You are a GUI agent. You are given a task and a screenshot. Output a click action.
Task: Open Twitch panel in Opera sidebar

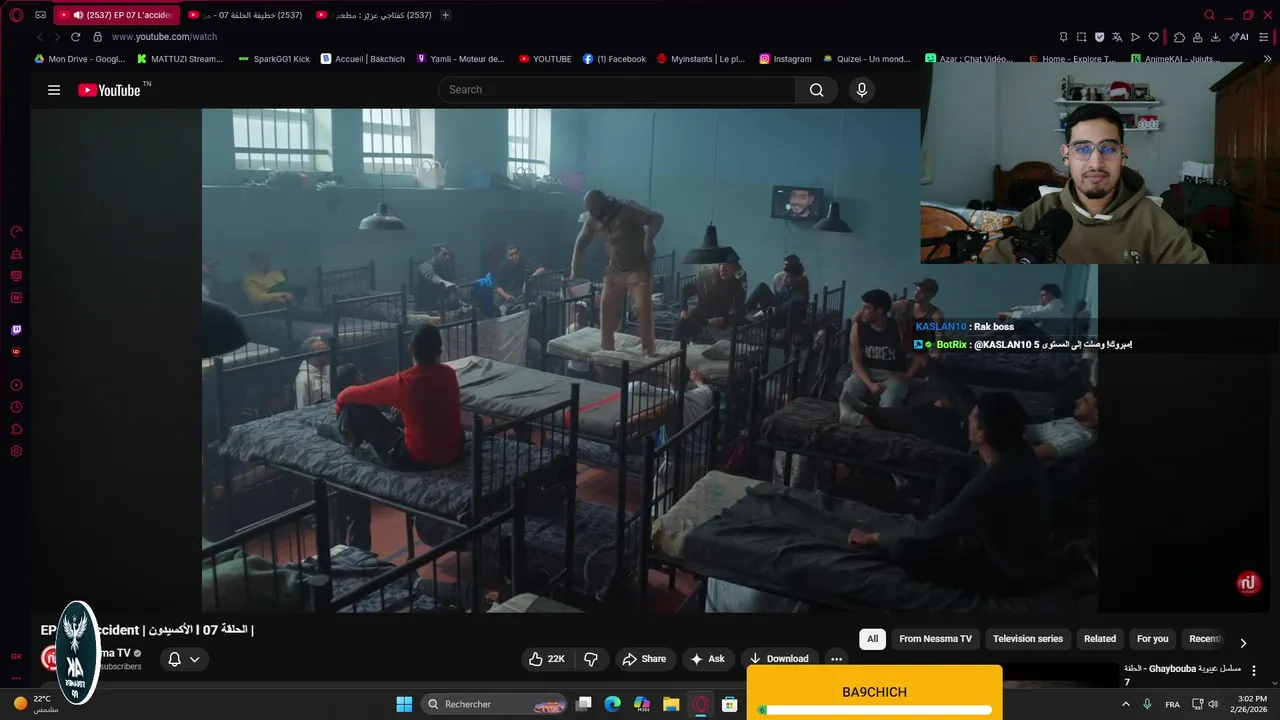click(x=16, y=330)
